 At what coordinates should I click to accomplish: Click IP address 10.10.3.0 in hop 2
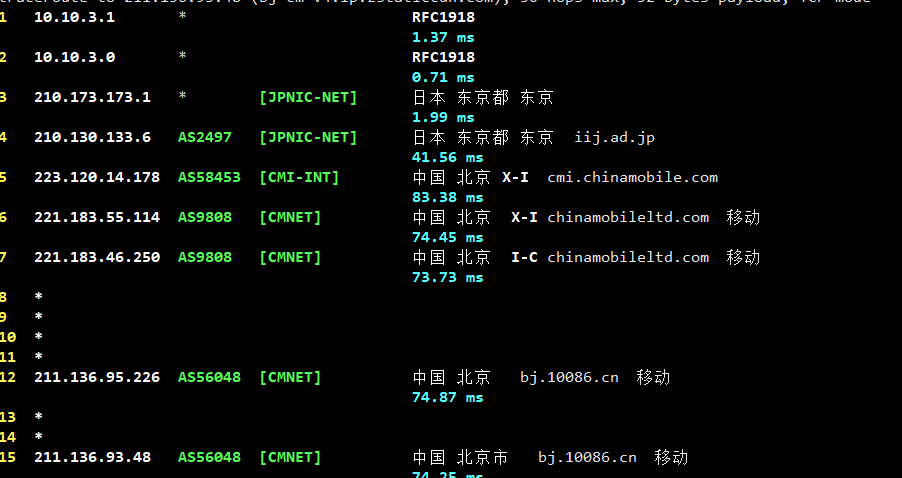coord(74,57)
